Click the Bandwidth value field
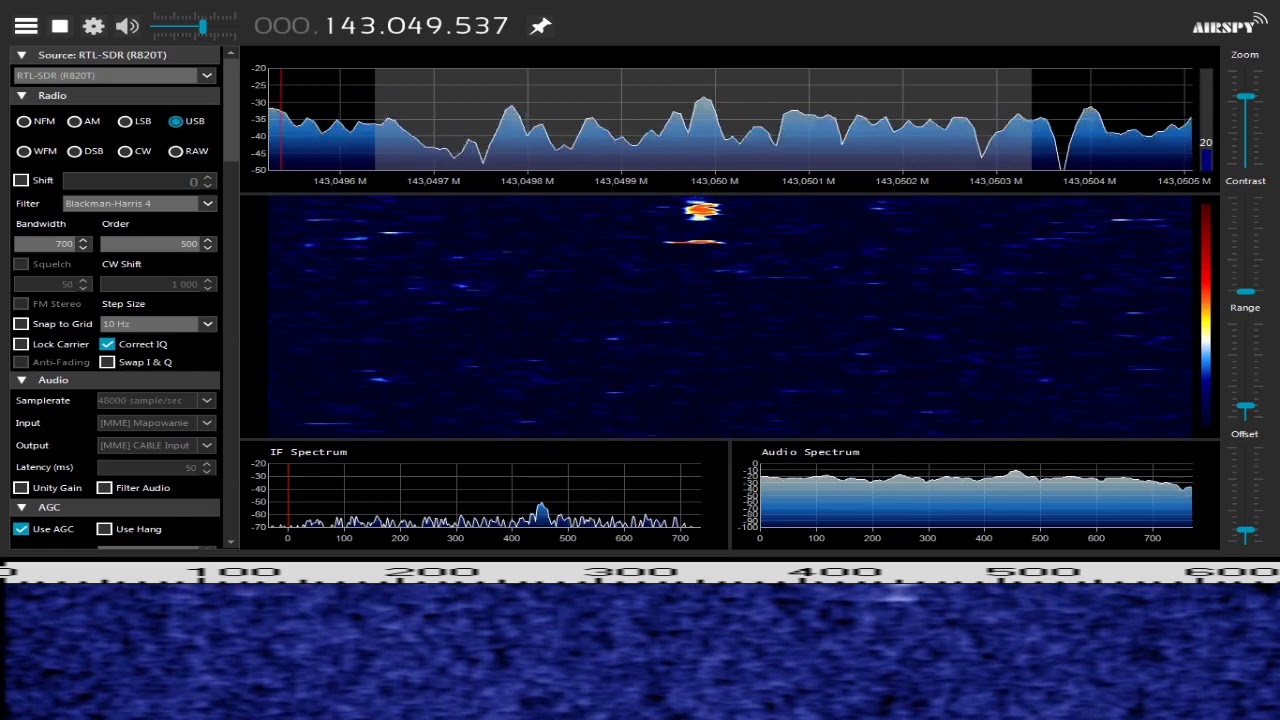 coord(45,244)
